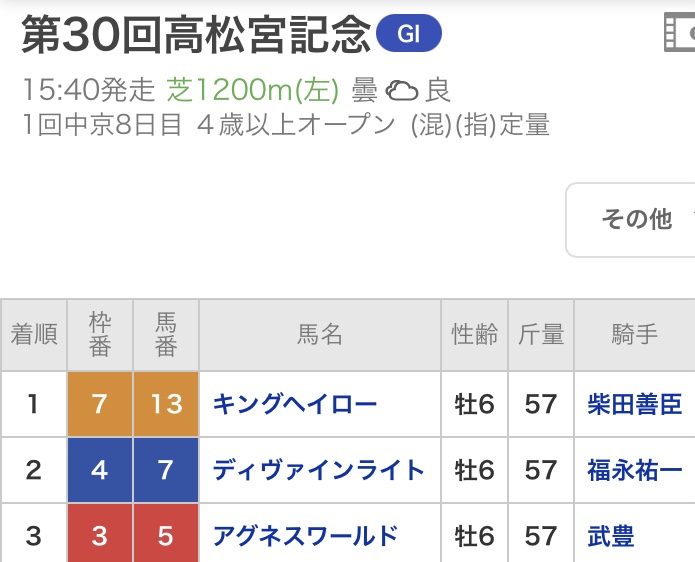This screenshot has width=695, height=562.
Task: Open jockey 柴田善臣 profile
Action: (x=634, y=404)
